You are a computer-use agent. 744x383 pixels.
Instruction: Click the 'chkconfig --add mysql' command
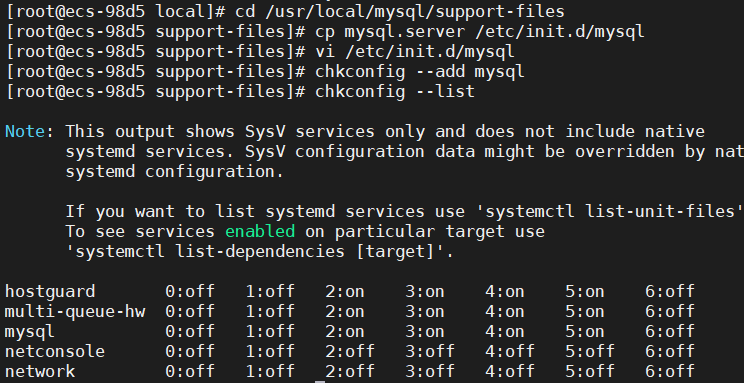coord(420,72)
